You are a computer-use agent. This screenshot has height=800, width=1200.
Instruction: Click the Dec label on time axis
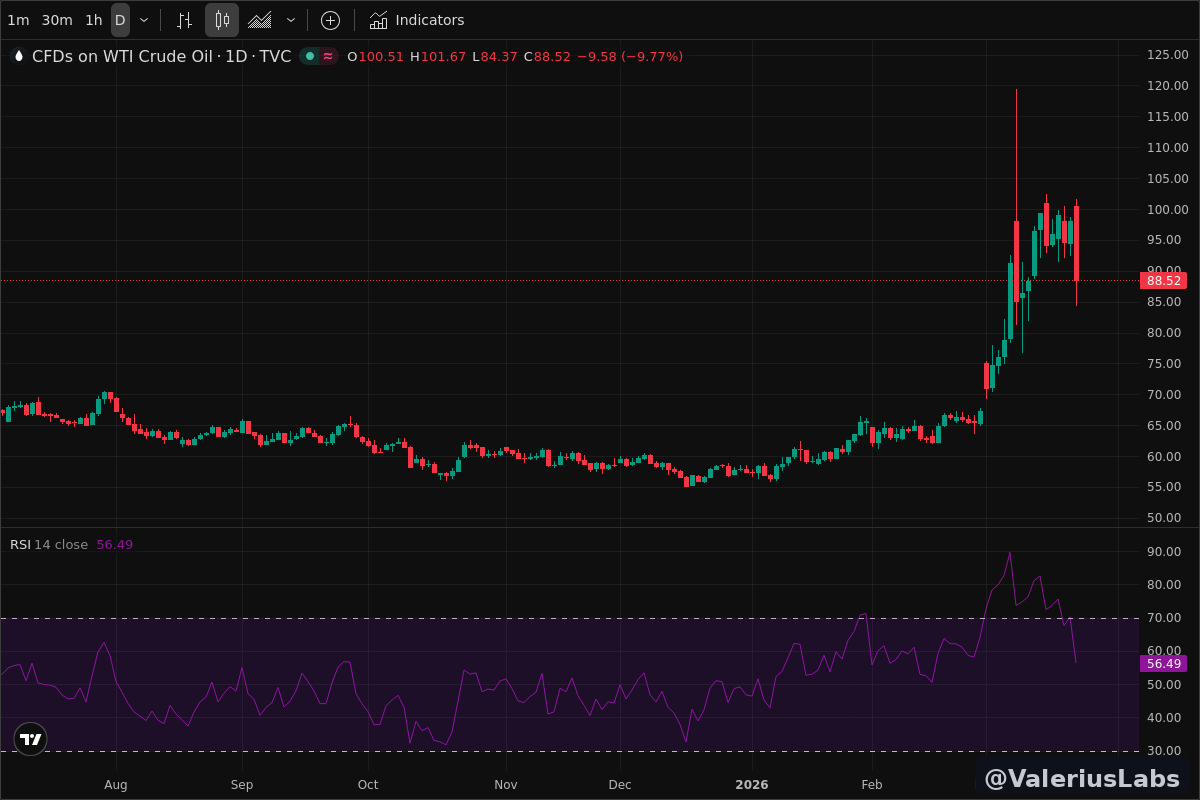(x=620, y=785)
